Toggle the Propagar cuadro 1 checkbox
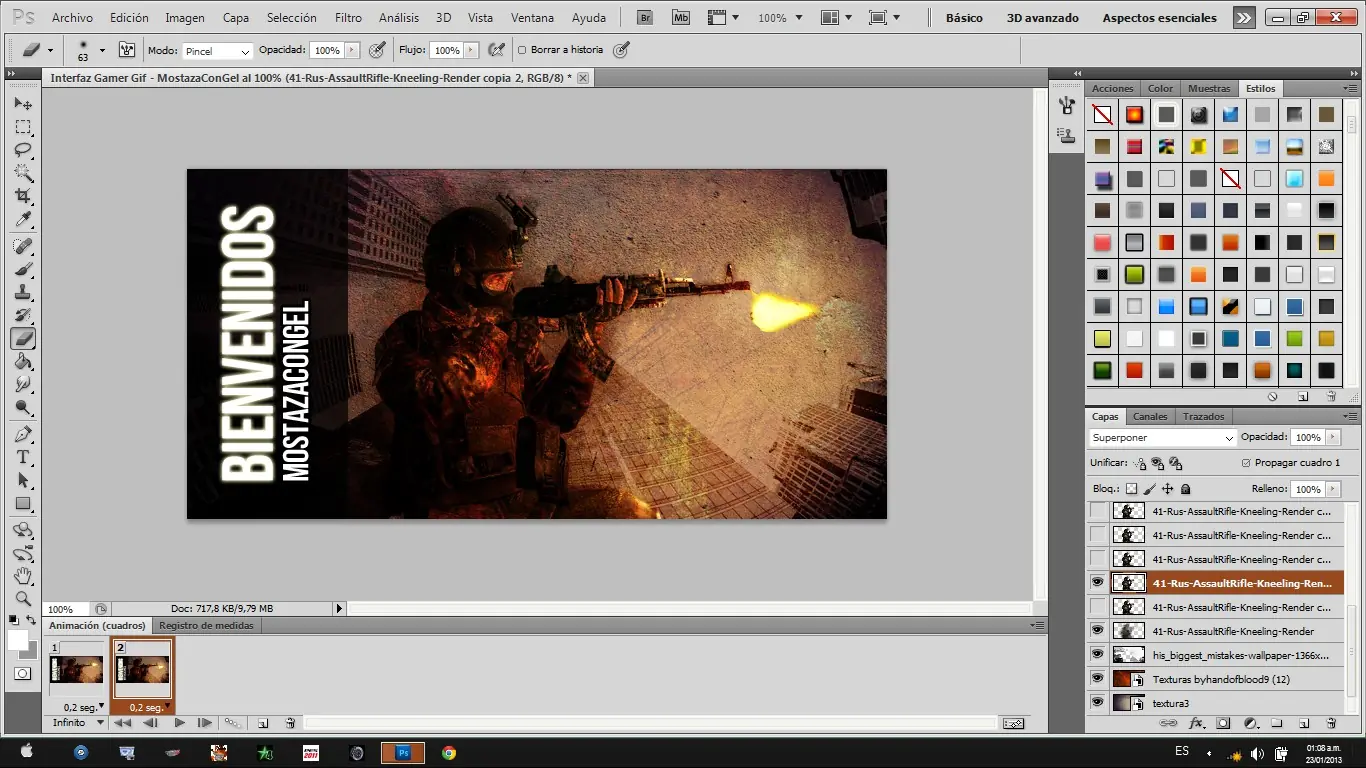1366x768 pixels. [x=1245, y=463]
